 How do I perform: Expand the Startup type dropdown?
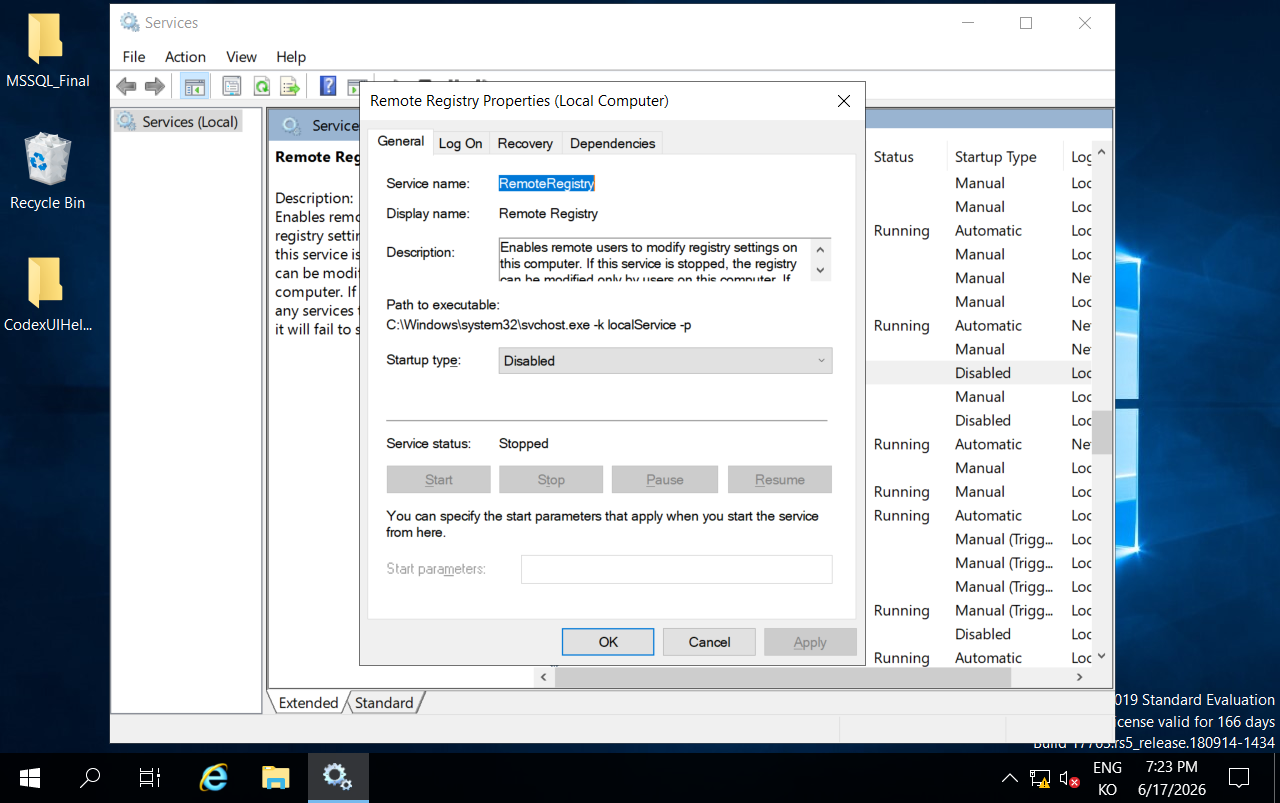(665, 361)
